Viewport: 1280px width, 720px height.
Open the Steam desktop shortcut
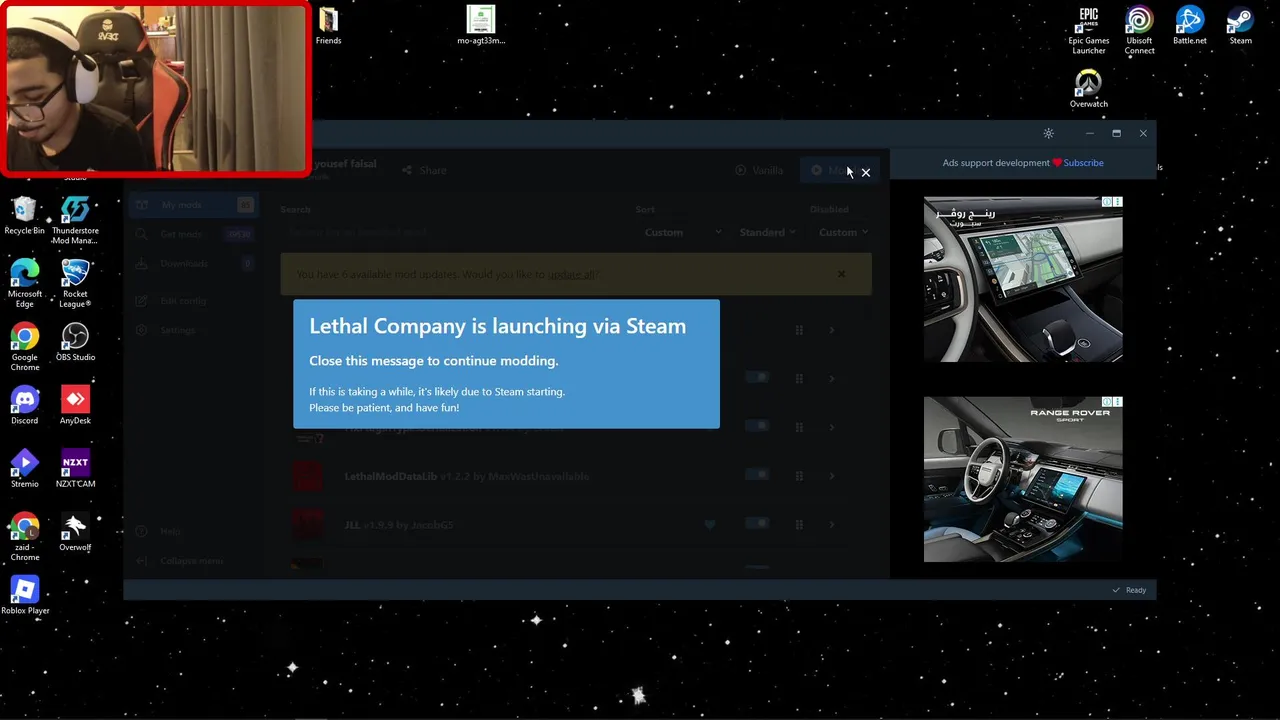1240,25
